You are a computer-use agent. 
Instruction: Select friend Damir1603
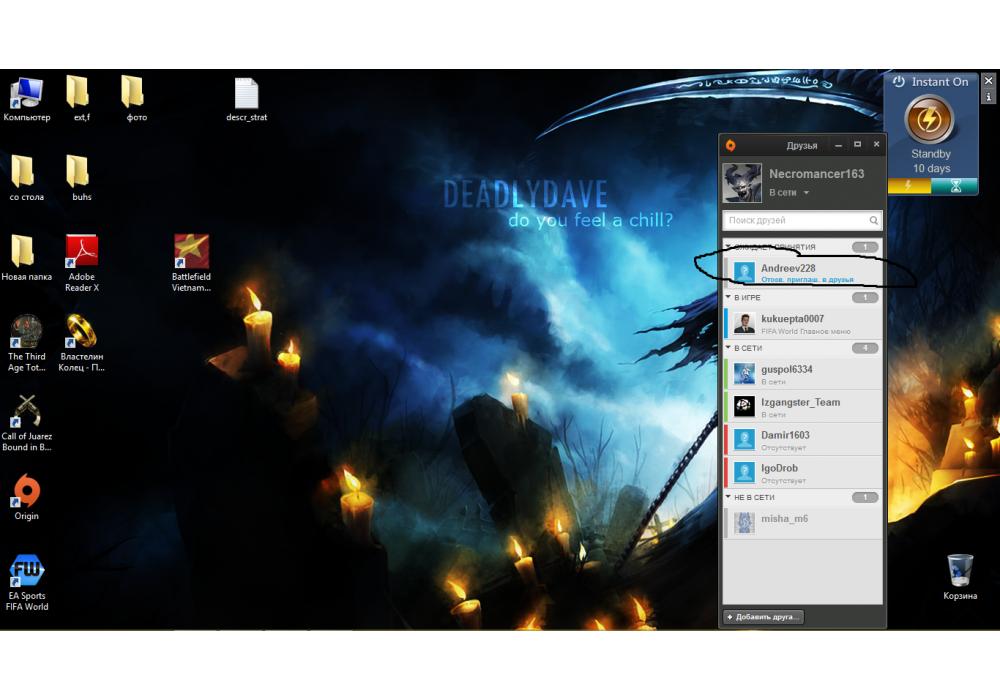coord(804,439)
